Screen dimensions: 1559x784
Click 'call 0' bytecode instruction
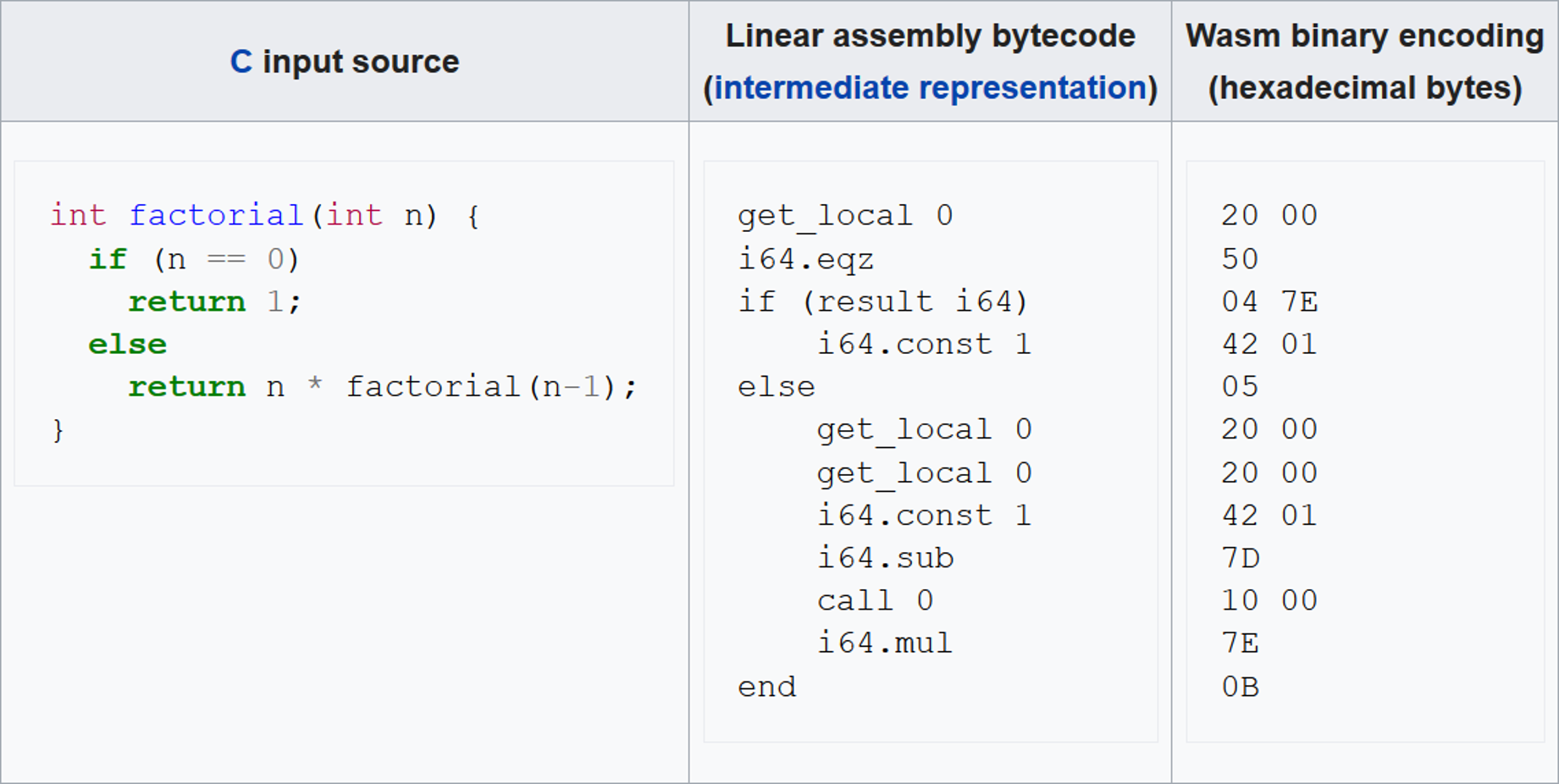[875, 600]
